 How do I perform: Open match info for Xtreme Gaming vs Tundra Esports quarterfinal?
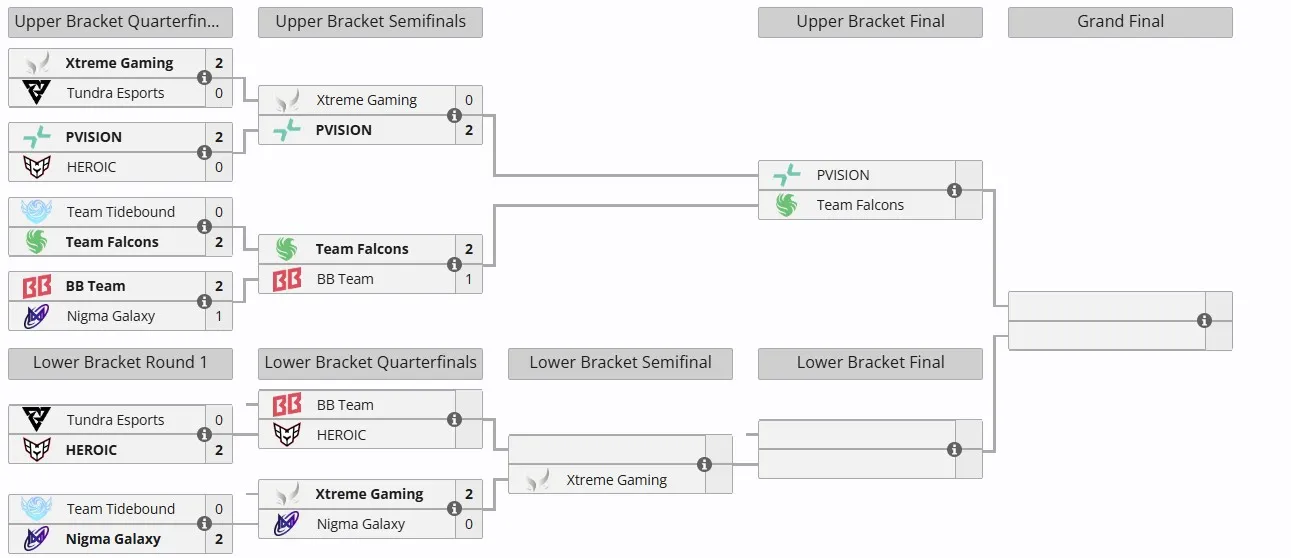tap(204, 78)
